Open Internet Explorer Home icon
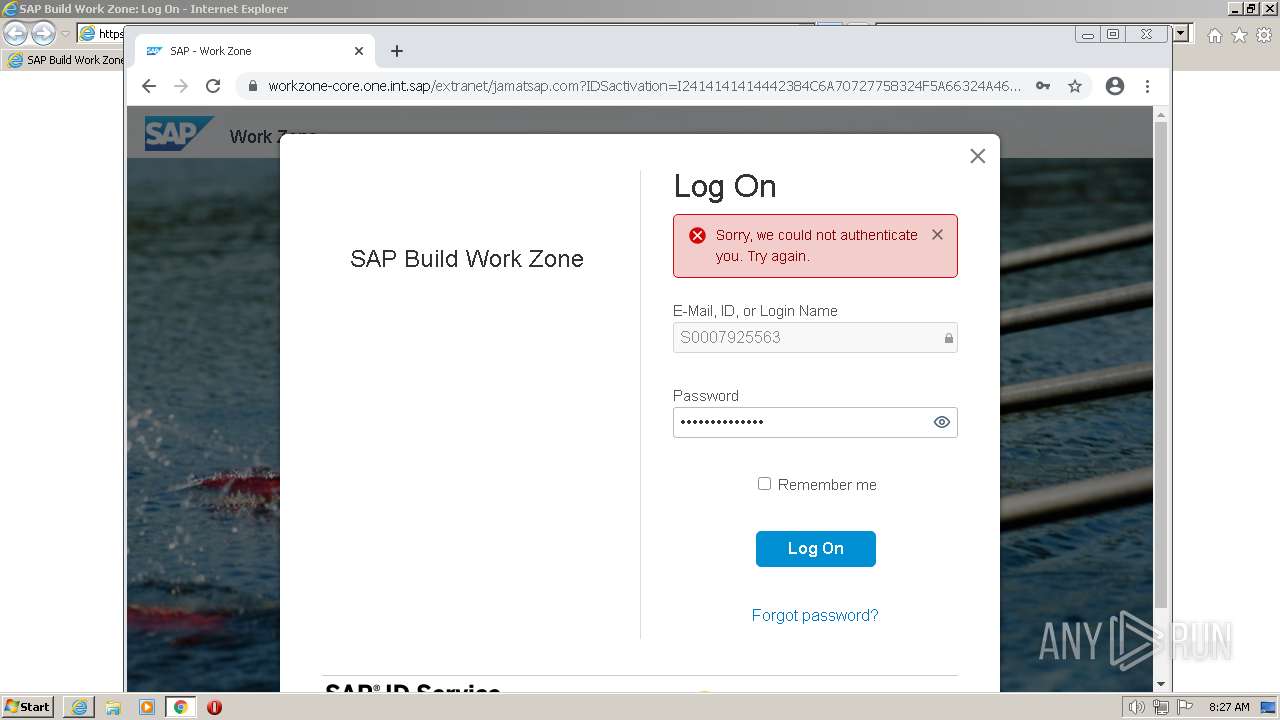 [x=1215, y=35]
